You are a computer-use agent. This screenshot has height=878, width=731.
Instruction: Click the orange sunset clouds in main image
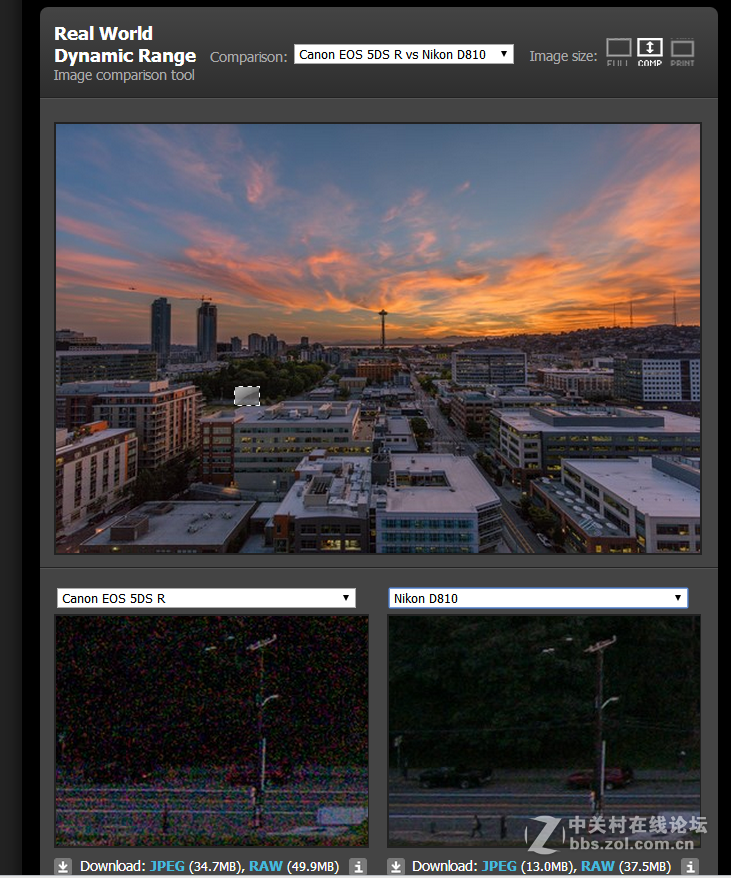[x=560, y=270]
